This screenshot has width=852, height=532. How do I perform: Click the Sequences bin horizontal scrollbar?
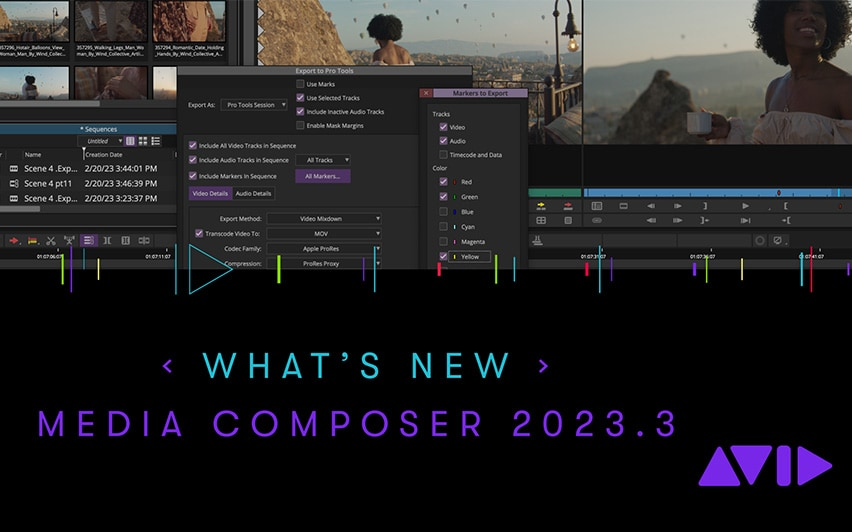pos(20,209)
